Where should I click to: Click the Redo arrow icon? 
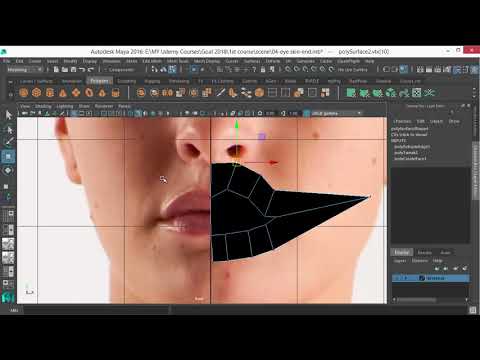tap(90, 69)
